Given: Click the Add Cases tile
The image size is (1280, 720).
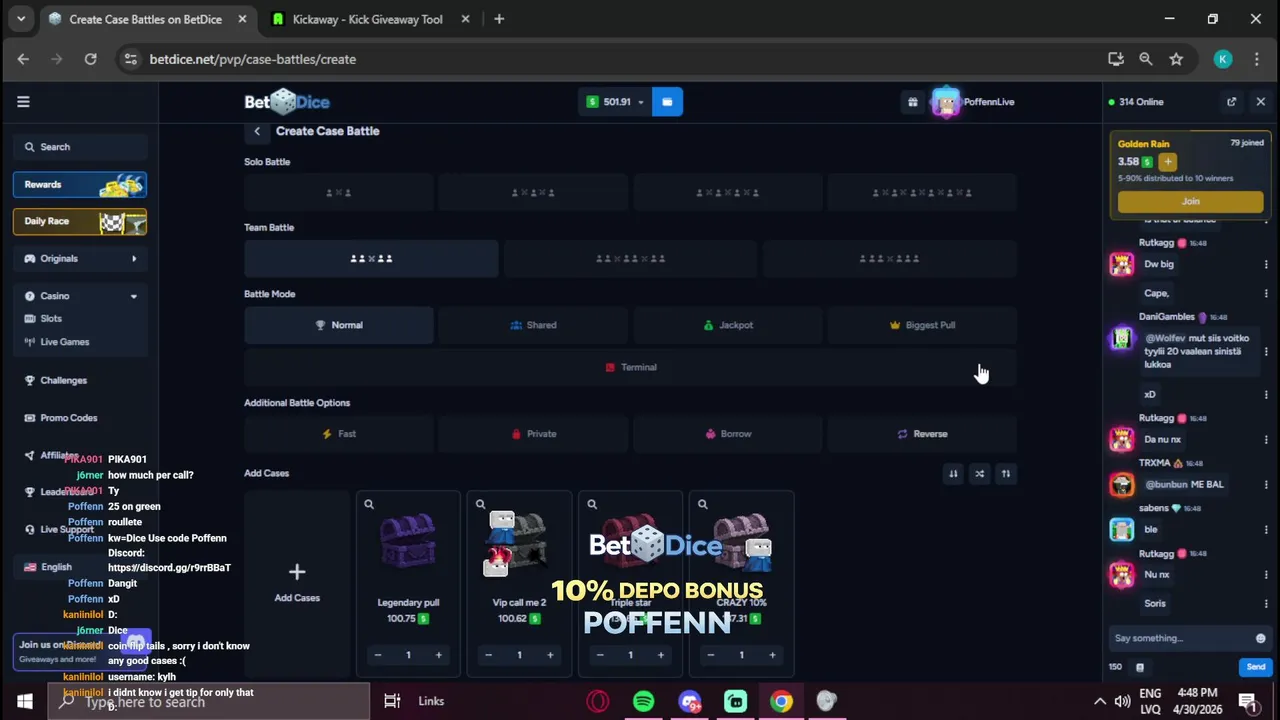Looking at the screenshot, I should 297,583.
